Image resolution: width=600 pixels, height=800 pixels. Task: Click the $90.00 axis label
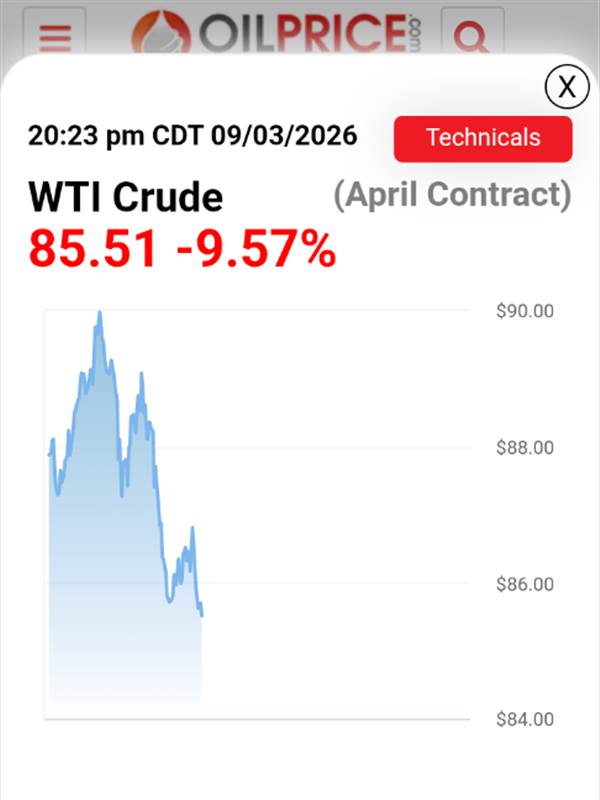tap(525, 311)
